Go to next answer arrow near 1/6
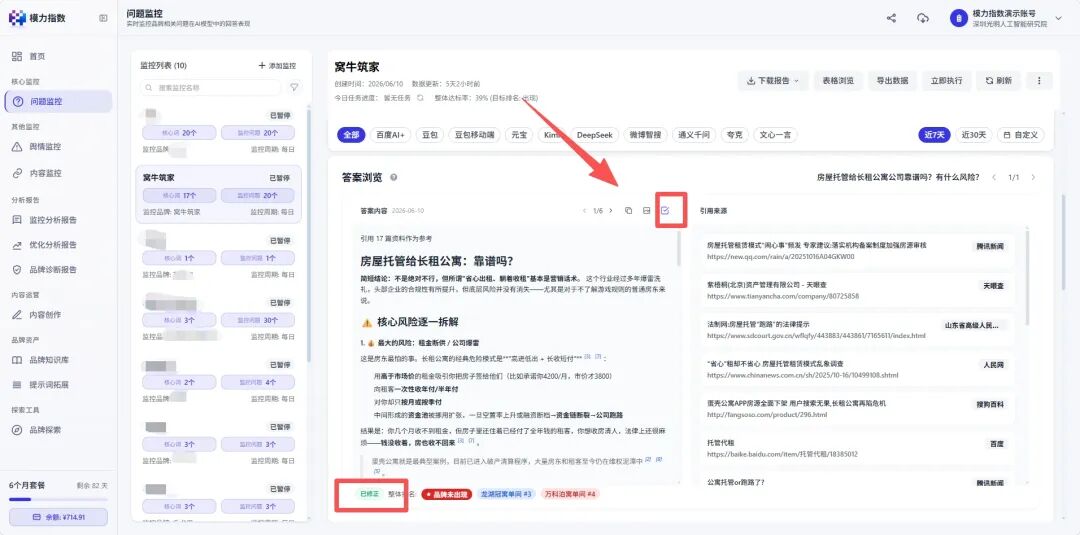The height and width of the screenshot is (535, 1080). (610, 211)
